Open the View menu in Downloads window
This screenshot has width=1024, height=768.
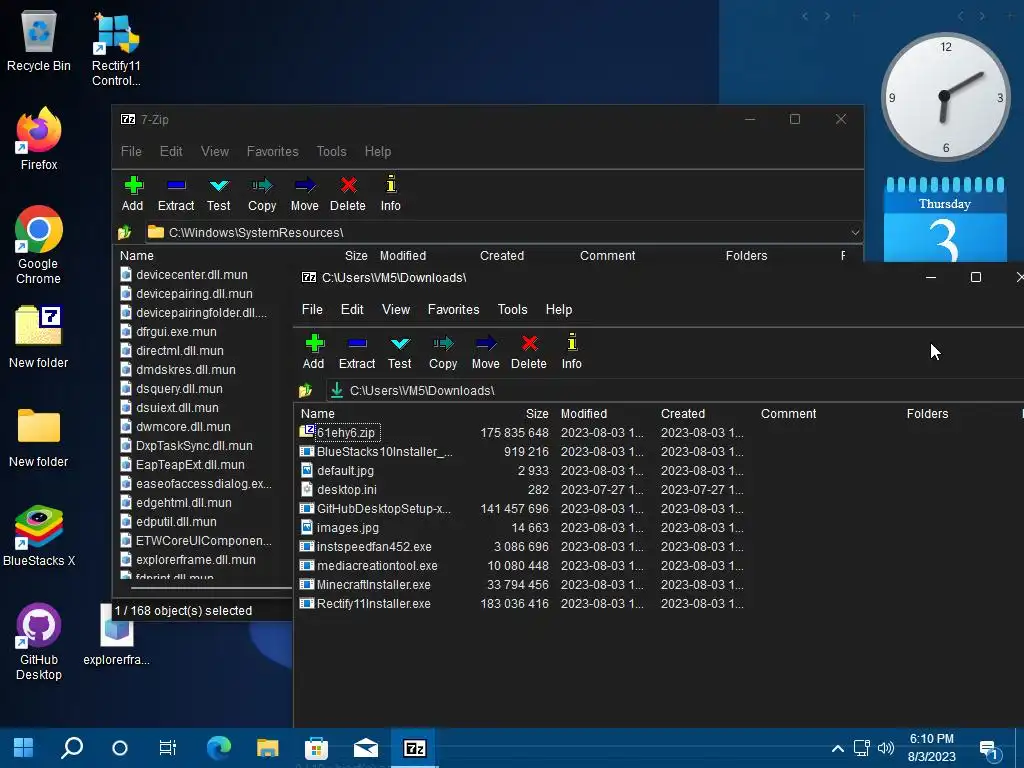[x=396, y=310]
